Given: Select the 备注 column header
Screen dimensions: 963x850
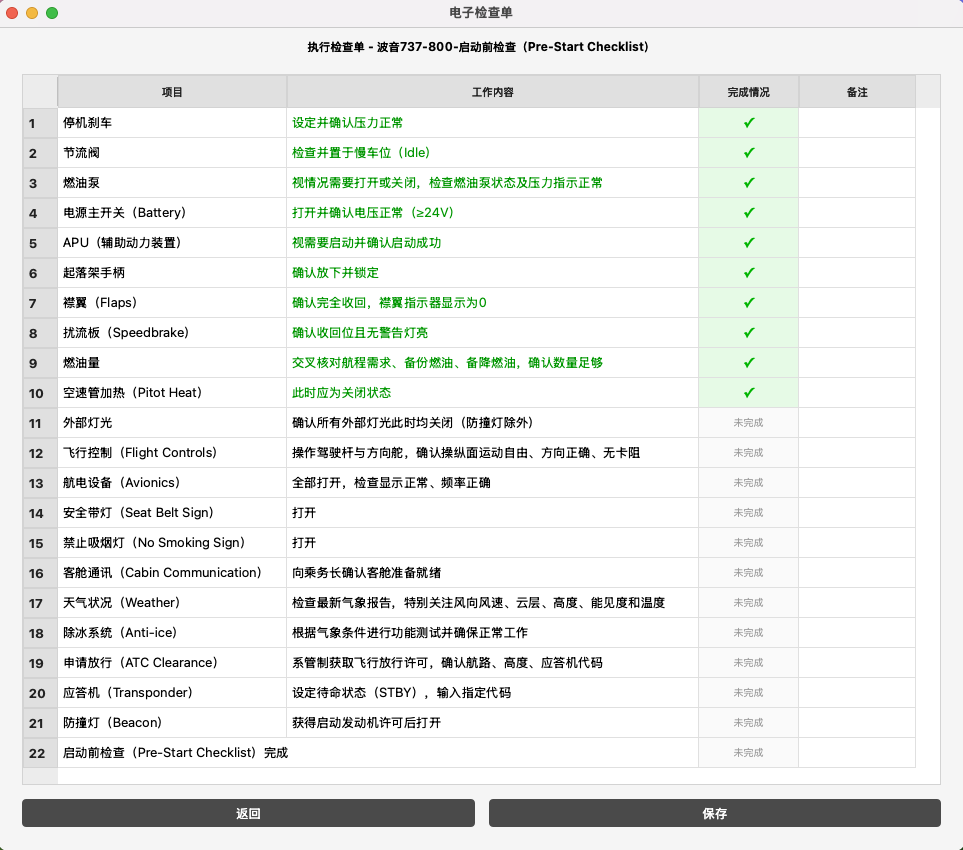Looking at the screenshot, I should [857, 92].
